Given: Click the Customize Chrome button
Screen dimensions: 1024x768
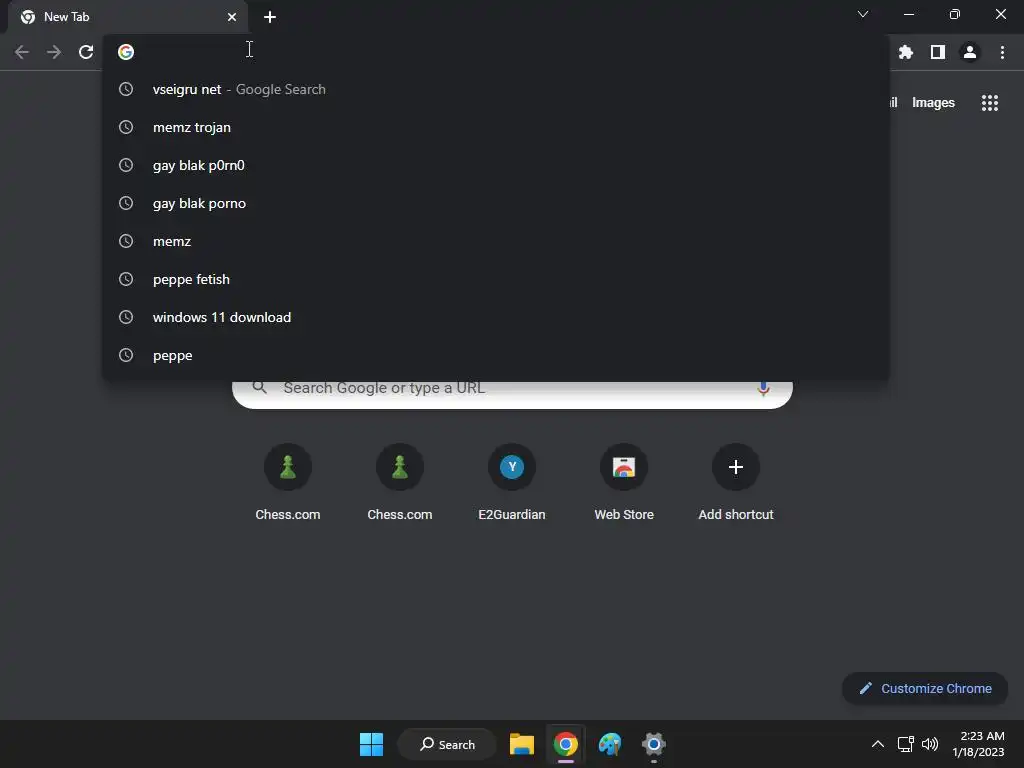Looking at the screenshot, I should pos(925,688).
